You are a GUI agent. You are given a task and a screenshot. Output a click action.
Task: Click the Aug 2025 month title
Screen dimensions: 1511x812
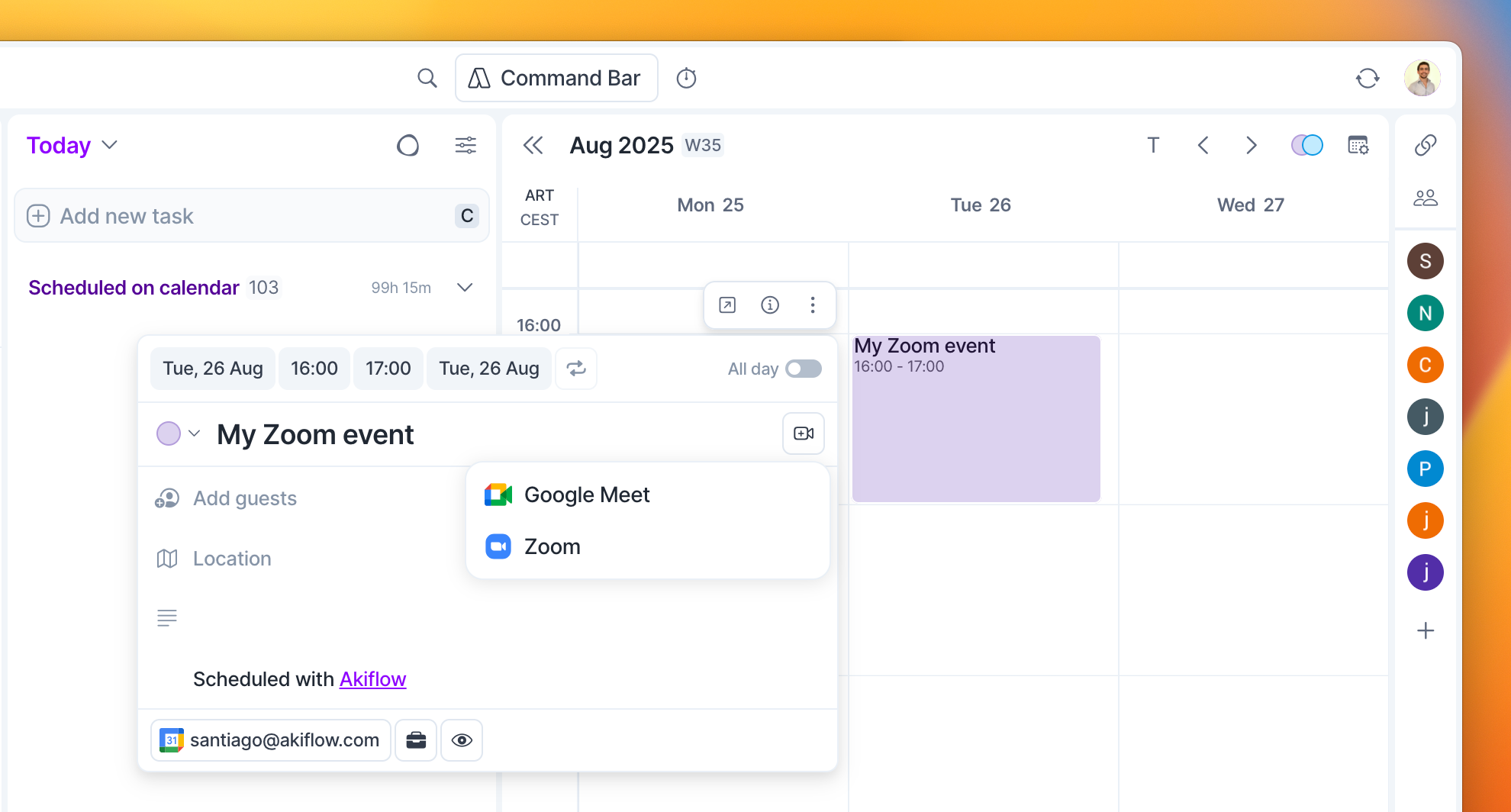(x=621, y=145)
